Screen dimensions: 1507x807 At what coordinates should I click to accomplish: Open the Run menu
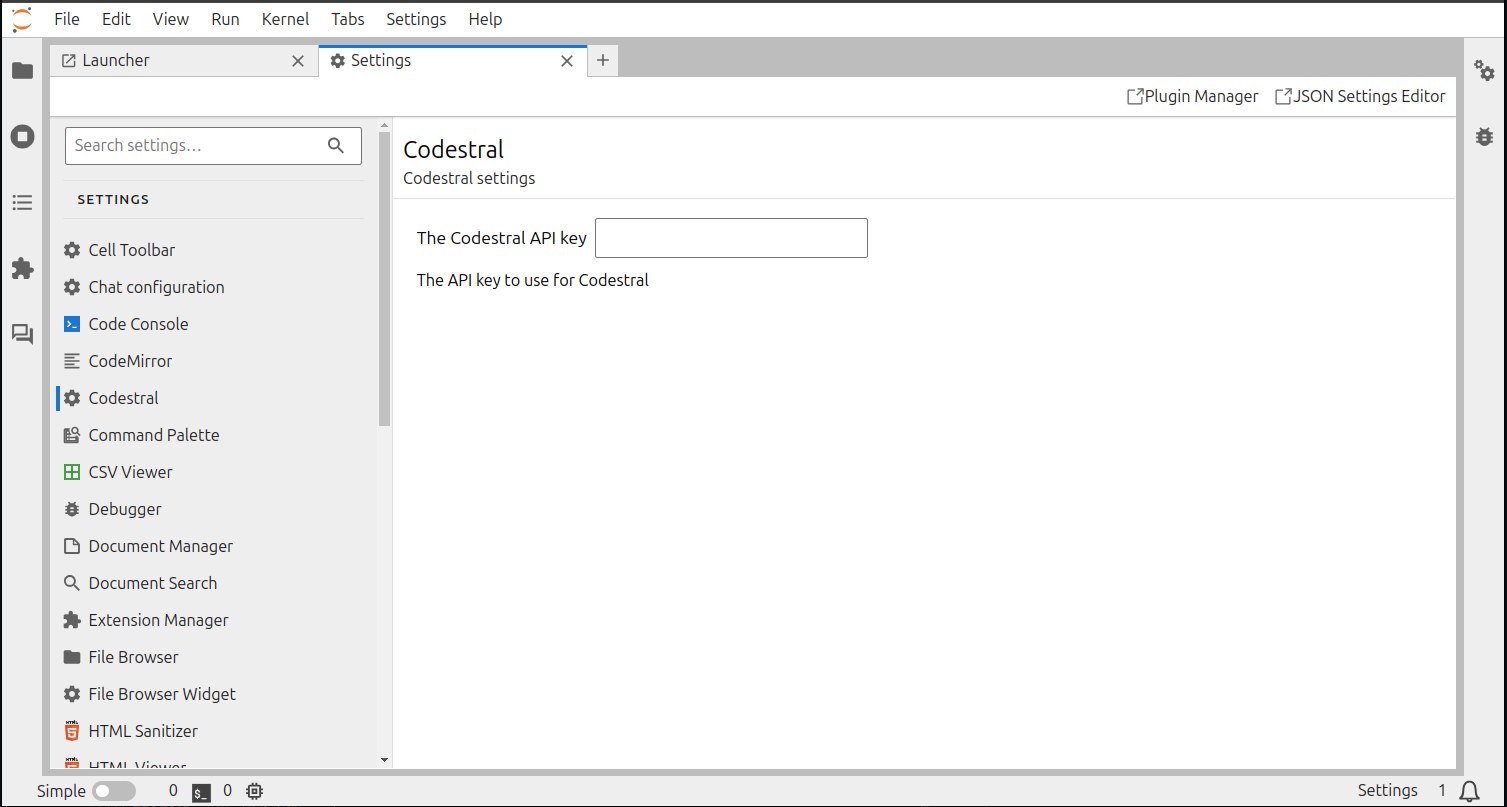[226, 19]
